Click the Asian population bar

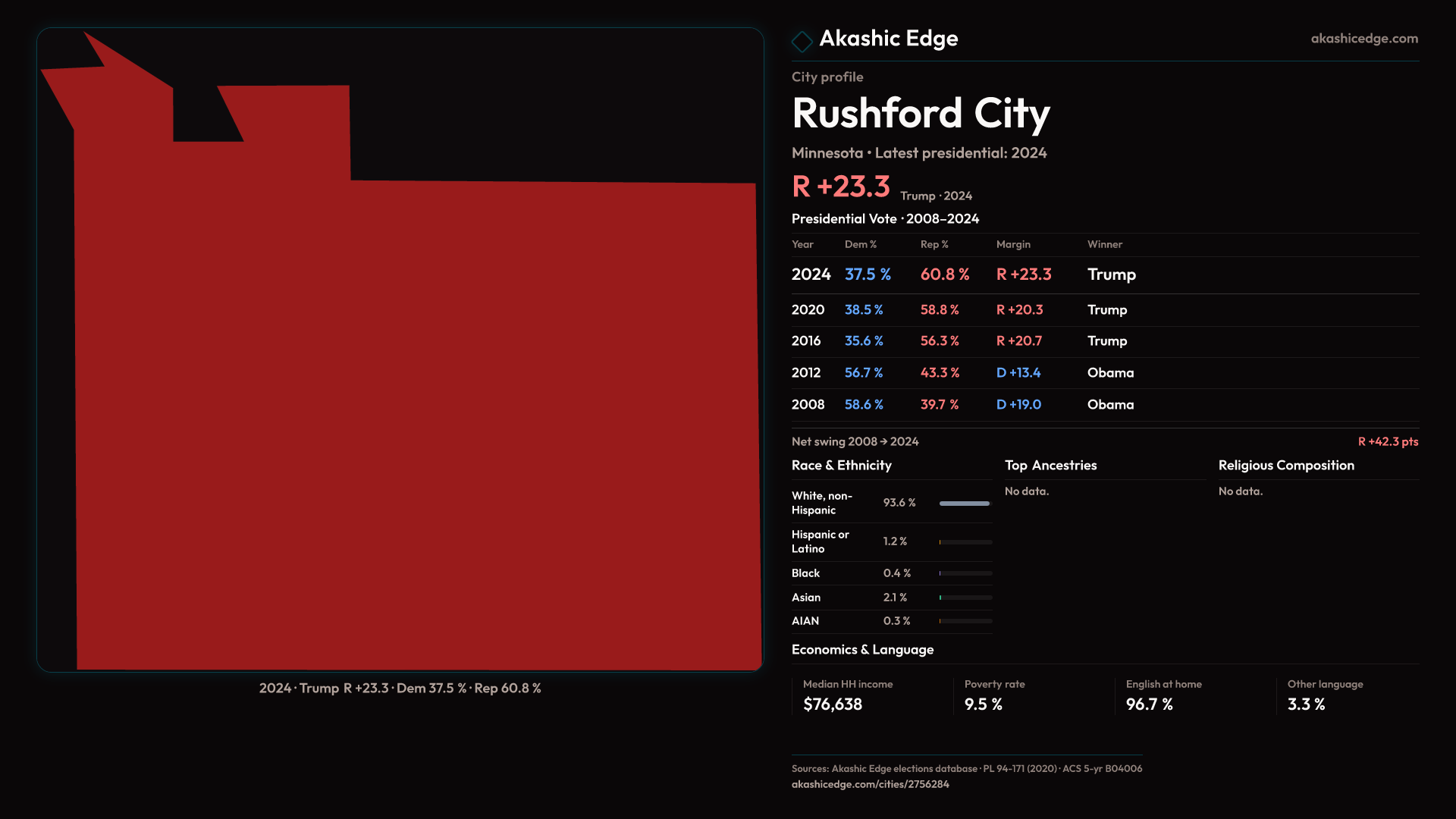coord(965,598)
